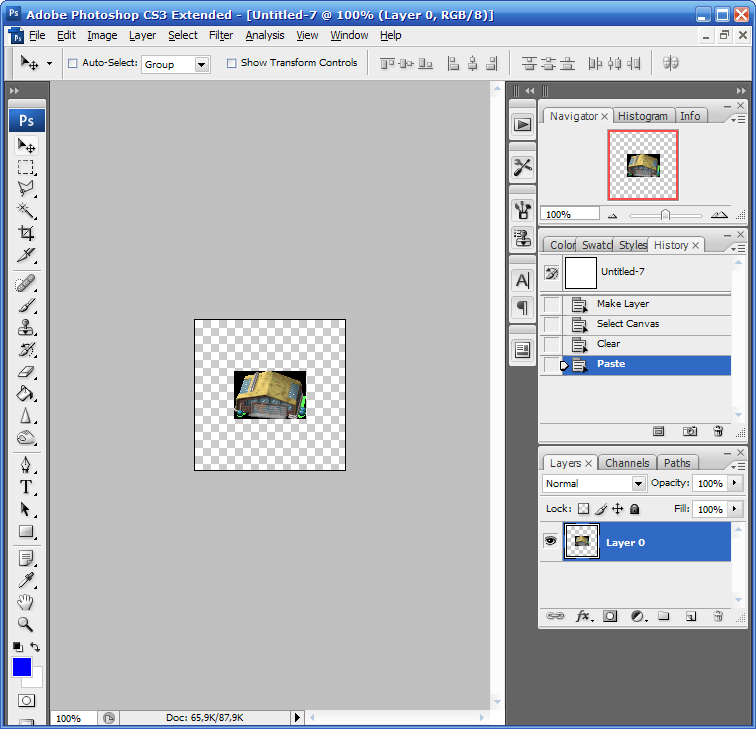Open the tool preset picker arrow

point(49,63)
